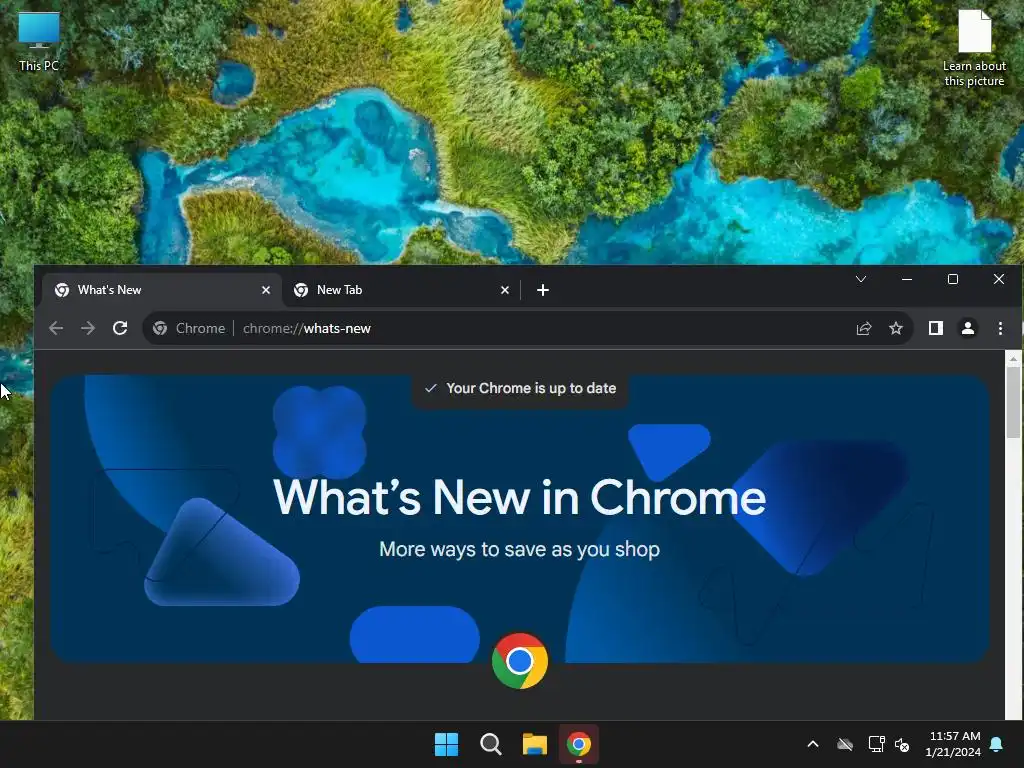
Task: Open Chrome three-dot menu
Action: tap(1000, 328)
